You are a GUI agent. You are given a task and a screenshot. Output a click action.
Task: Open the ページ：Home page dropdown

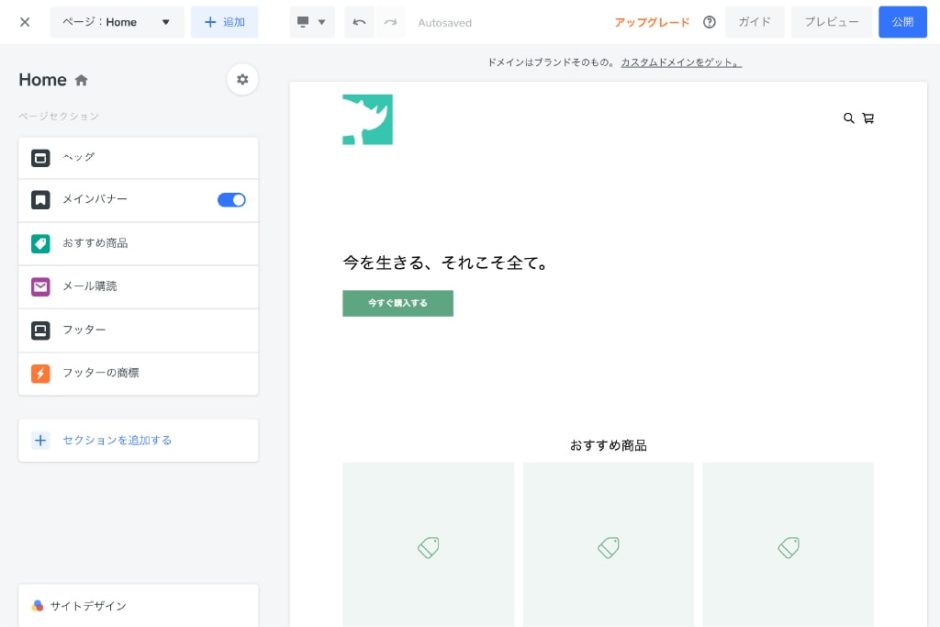(117, 22)
